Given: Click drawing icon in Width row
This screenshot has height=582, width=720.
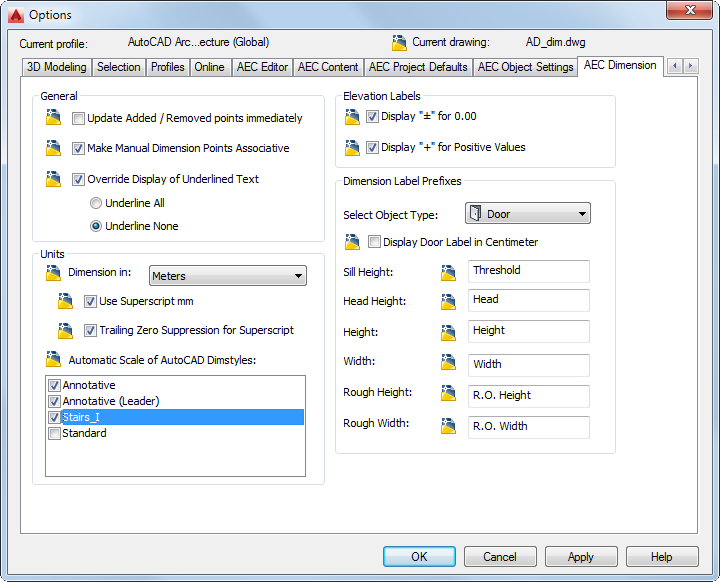Looking at the screenshot, I should coord(448,362).
